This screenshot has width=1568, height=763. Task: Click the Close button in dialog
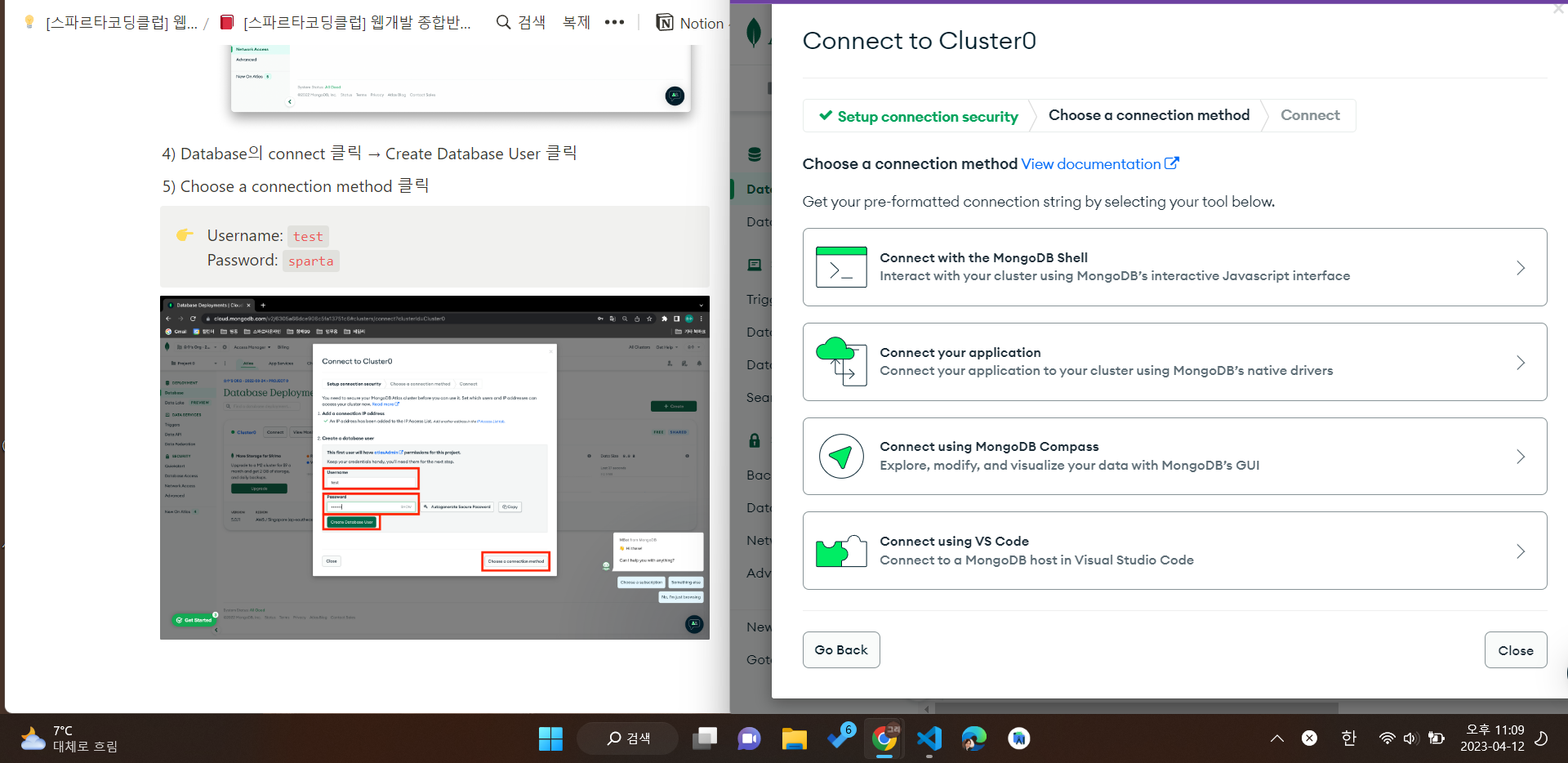[1516, 650]
